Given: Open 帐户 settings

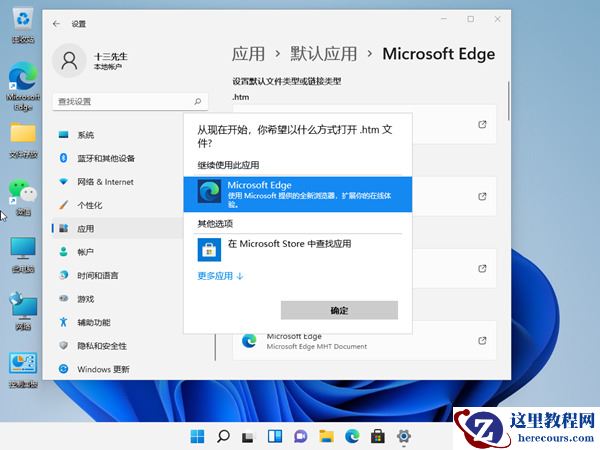Looking at the screenshot, I should click(117, 252).
